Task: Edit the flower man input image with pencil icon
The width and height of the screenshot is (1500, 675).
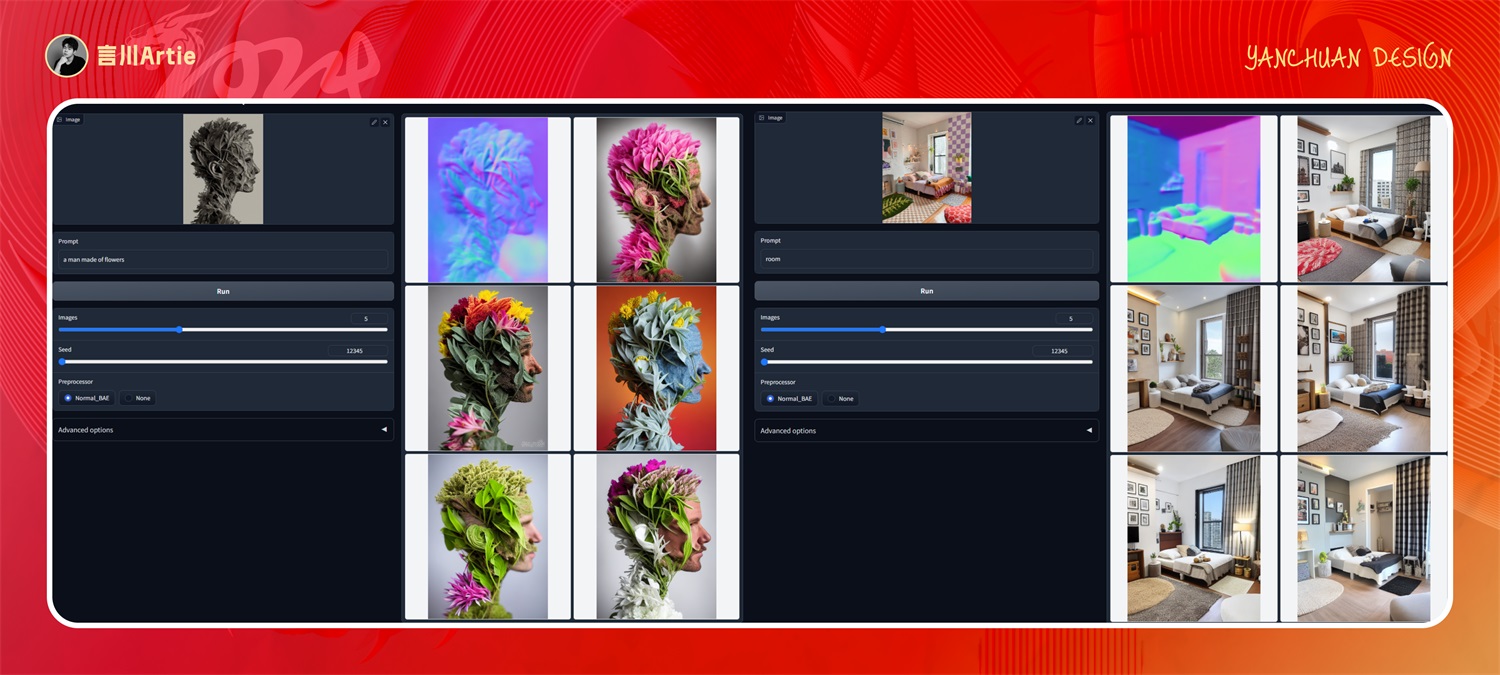Action: click(x=374, y=122)
